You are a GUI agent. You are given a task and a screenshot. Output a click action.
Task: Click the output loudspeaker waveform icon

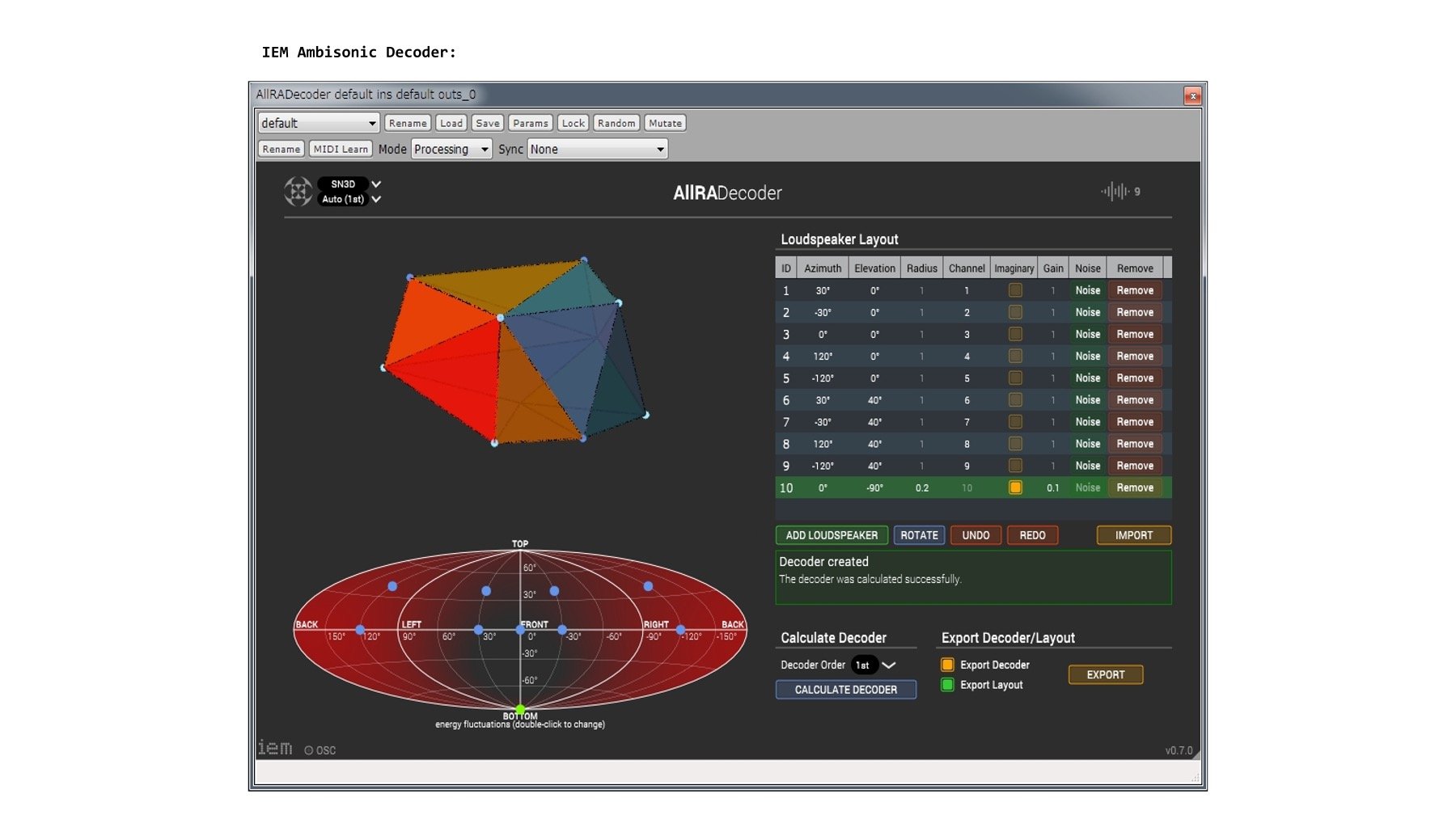pos(1115,192)
